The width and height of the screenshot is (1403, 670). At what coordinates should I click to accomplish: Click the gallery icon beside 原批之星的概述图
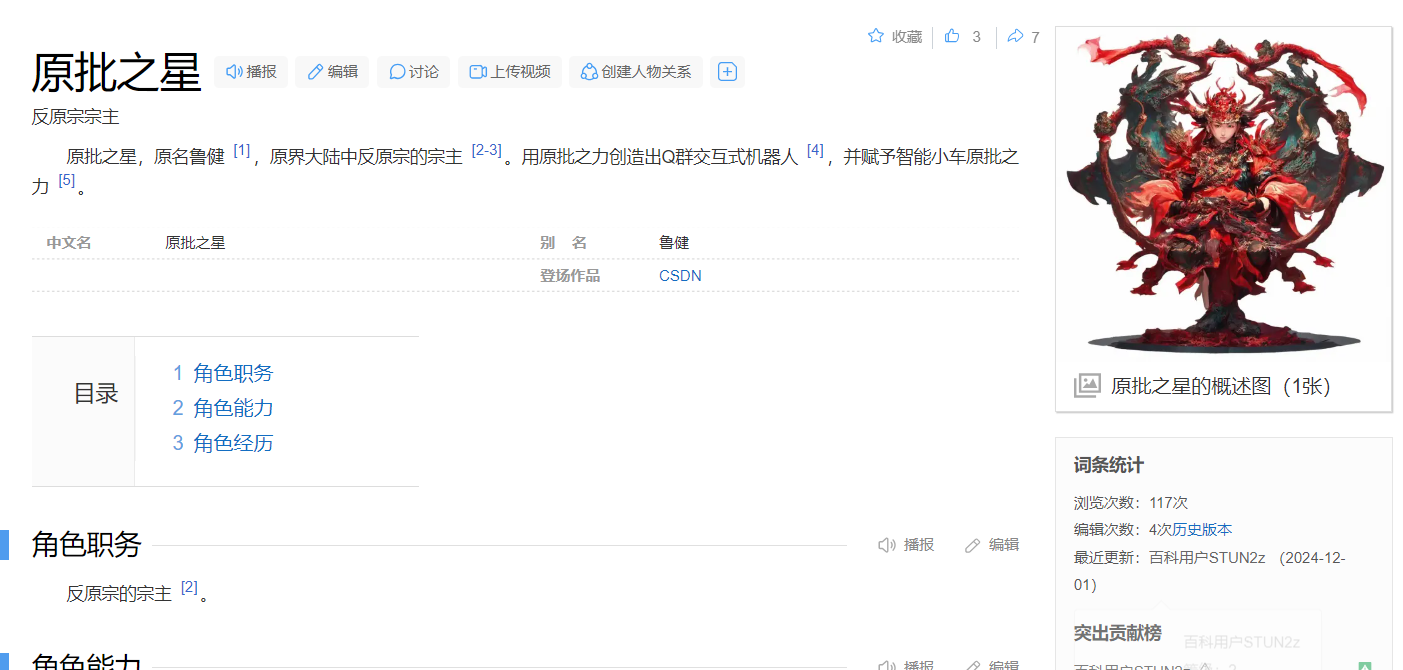tap(1087, 386)
